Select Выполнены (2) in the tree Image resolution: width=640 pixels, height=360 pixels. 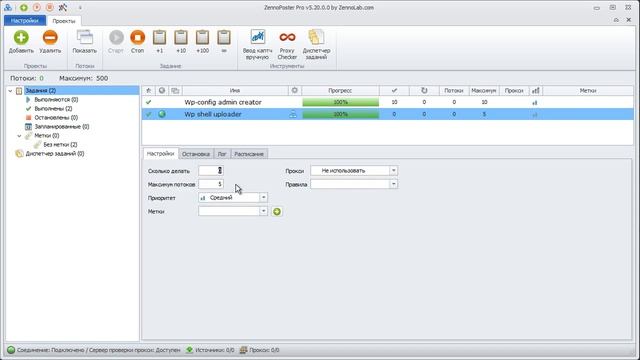pyautogui.click(x=53, y=109)
